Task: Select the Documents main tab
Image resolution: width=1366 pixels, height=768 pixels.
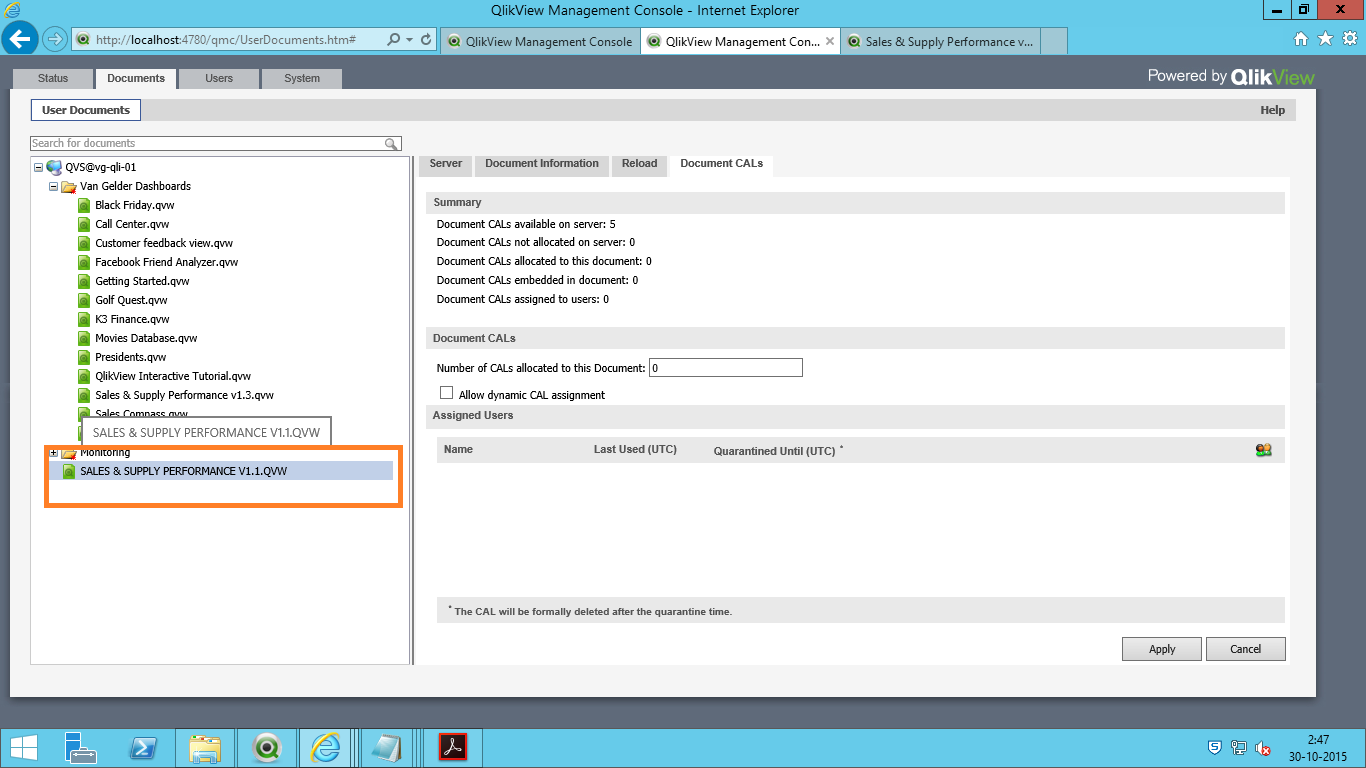Action: [x=136, y=78]
